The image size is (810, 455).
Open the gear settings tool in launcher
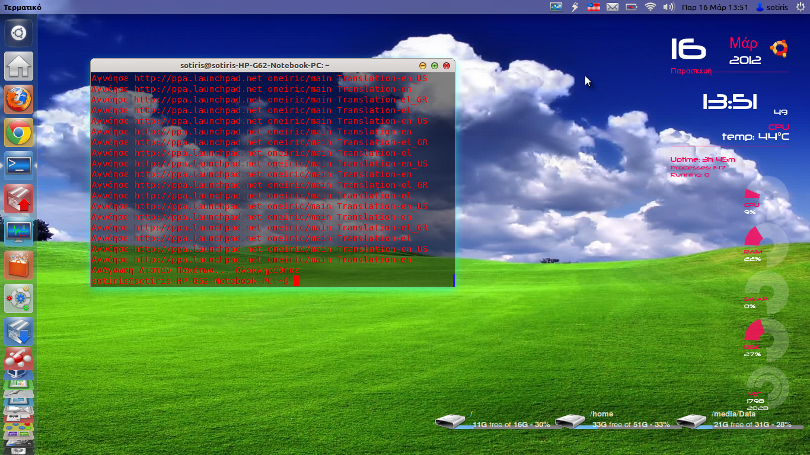pyautogui.click(x=19, y=298)
